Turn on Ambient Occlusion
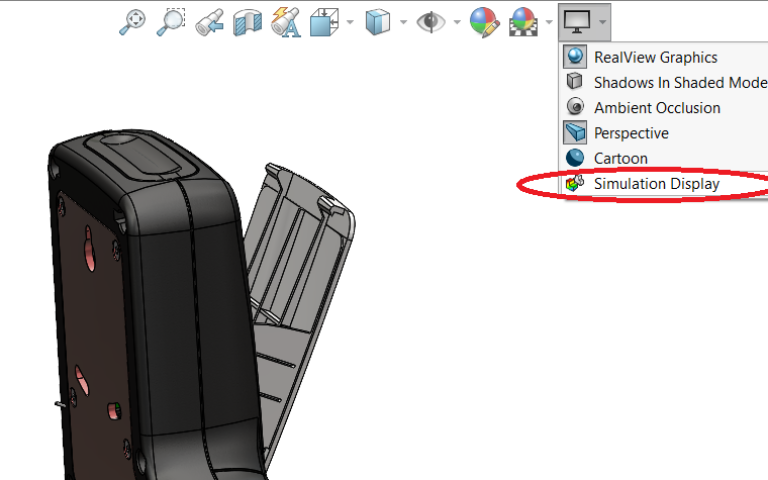Image resolution: width=768 pixels, height=480 pixels. click(656, 108)
